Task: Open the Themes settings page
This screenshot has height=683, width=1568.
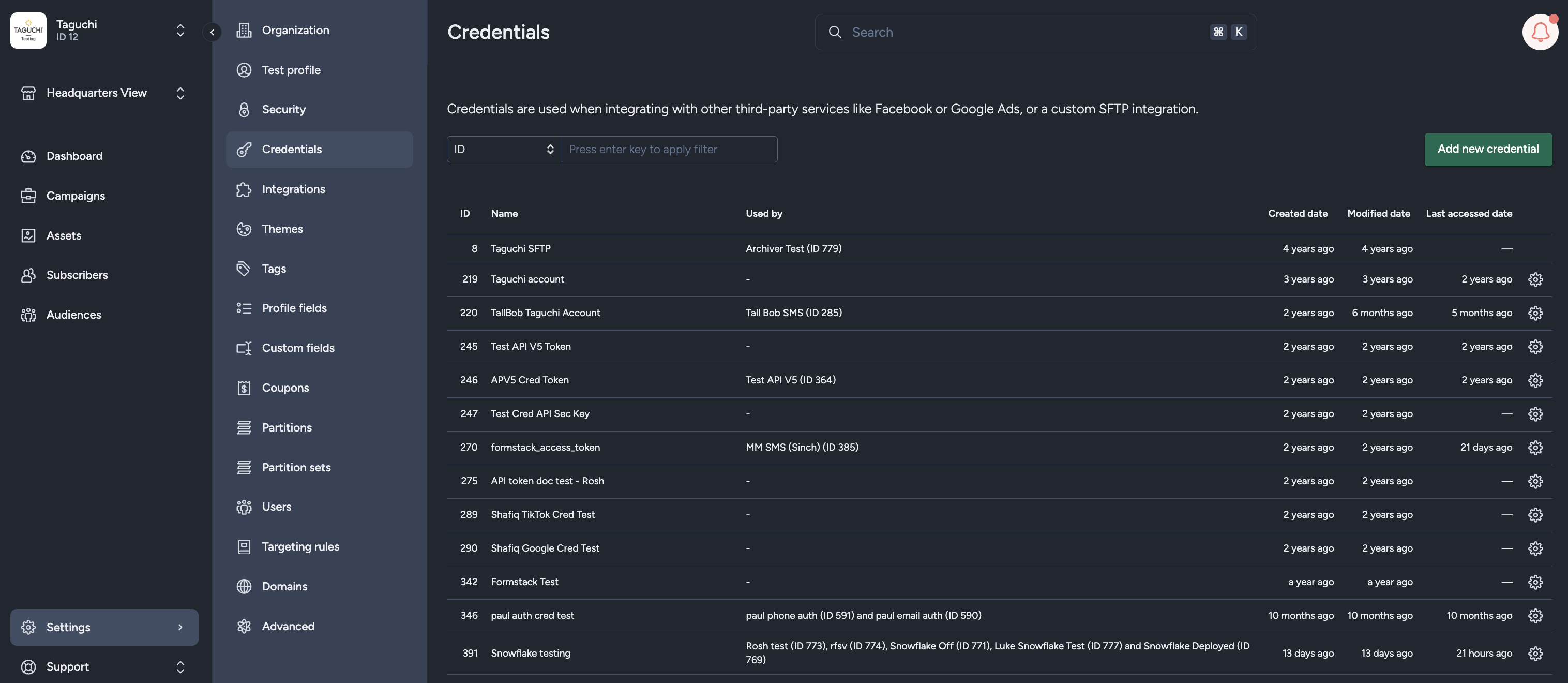Action: pyautogui.click(x=282, y=229)
